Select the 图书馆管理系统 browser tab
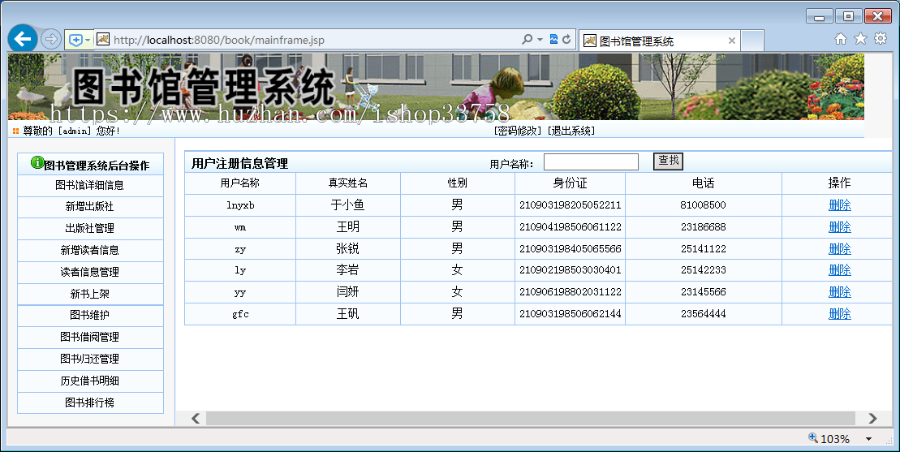Screen dimensions: 900x452 (x=659, y=41)
